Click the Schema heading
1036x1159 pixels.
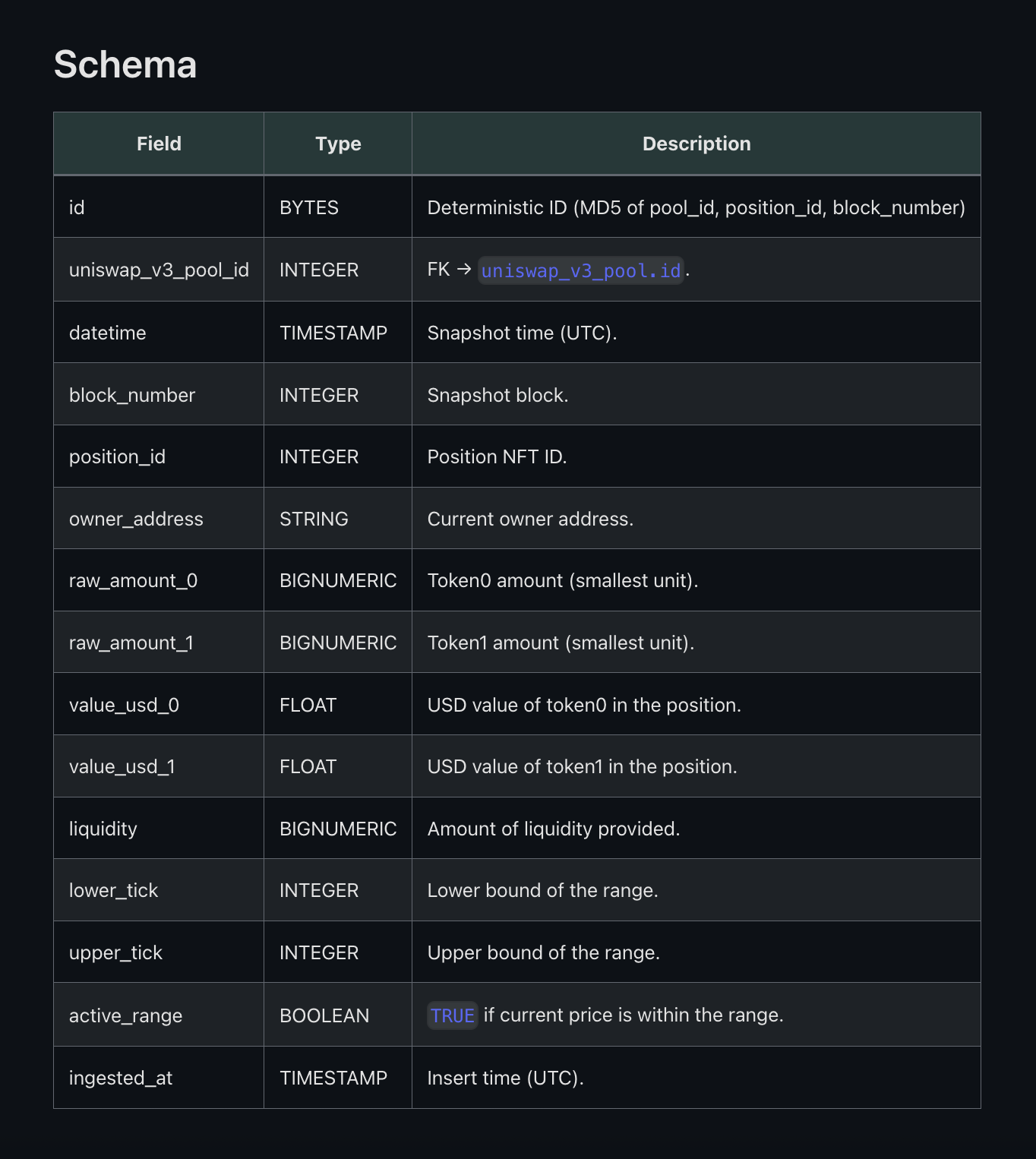125,65
